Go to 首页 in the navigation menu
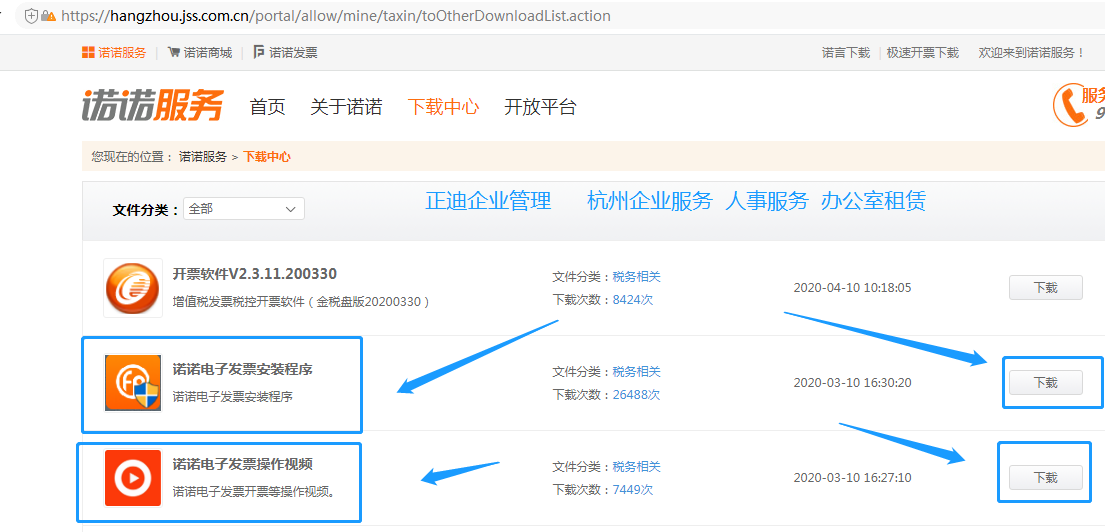 click(x=267, y=107)
